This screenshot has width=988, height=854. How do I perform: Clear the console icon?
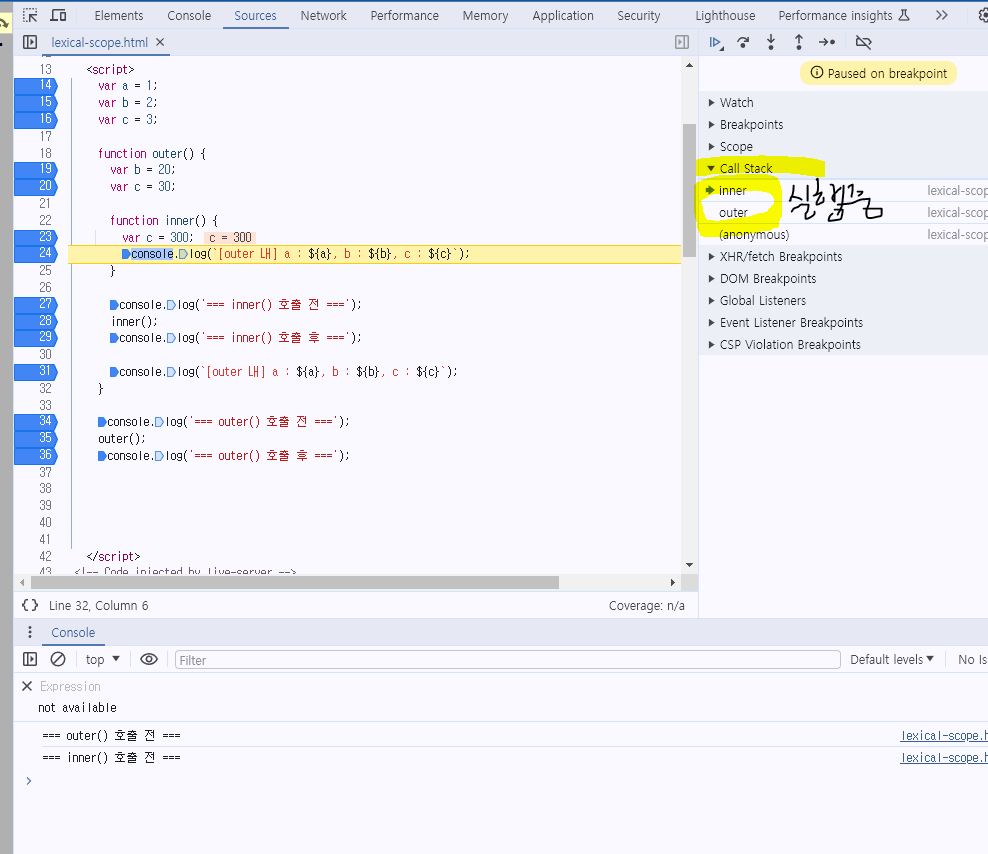pos(58,659)
